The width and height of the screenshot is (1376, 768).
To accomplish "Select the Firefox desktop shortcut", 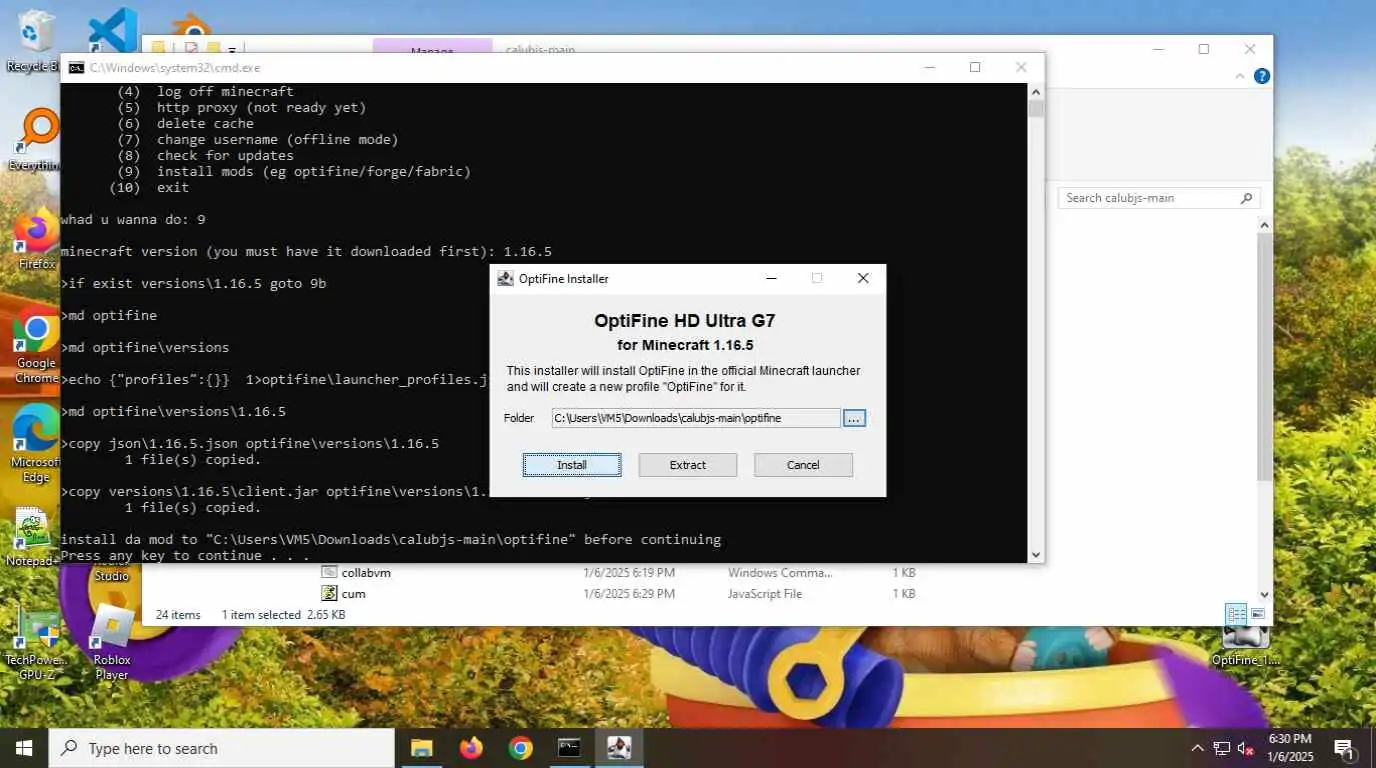I will tap(36, 240).
